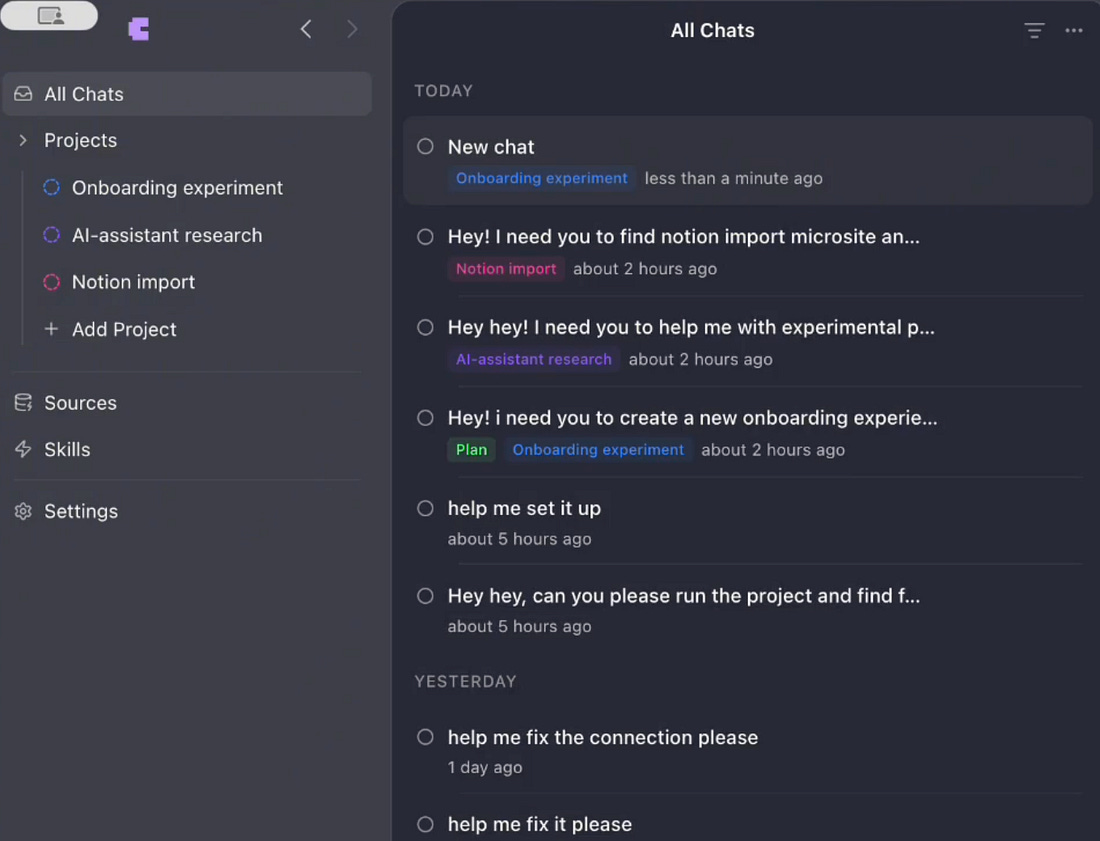Click the pink Notion import tag

(x=506, y=269)
